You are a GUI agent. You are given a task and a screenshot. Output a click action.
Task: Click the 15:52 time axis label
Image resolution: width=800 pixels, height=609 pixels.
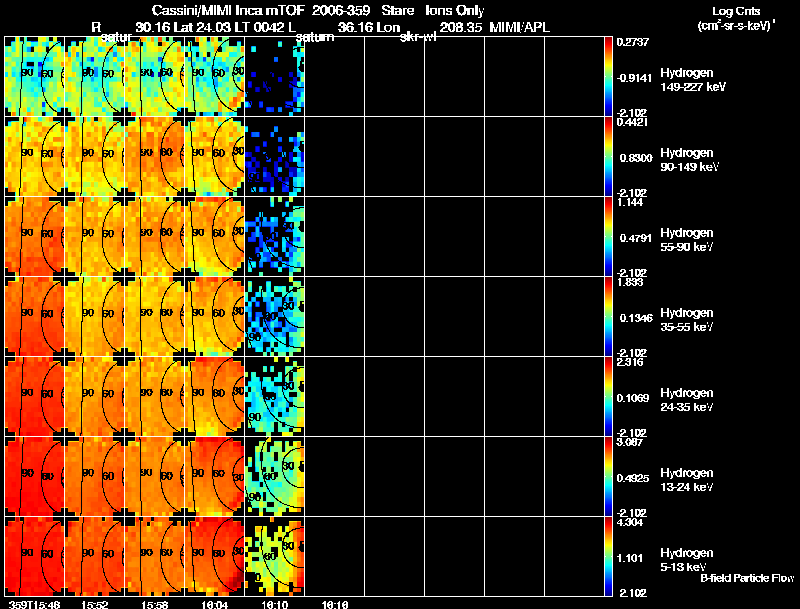pyautogui.click(x=95, y=603)
